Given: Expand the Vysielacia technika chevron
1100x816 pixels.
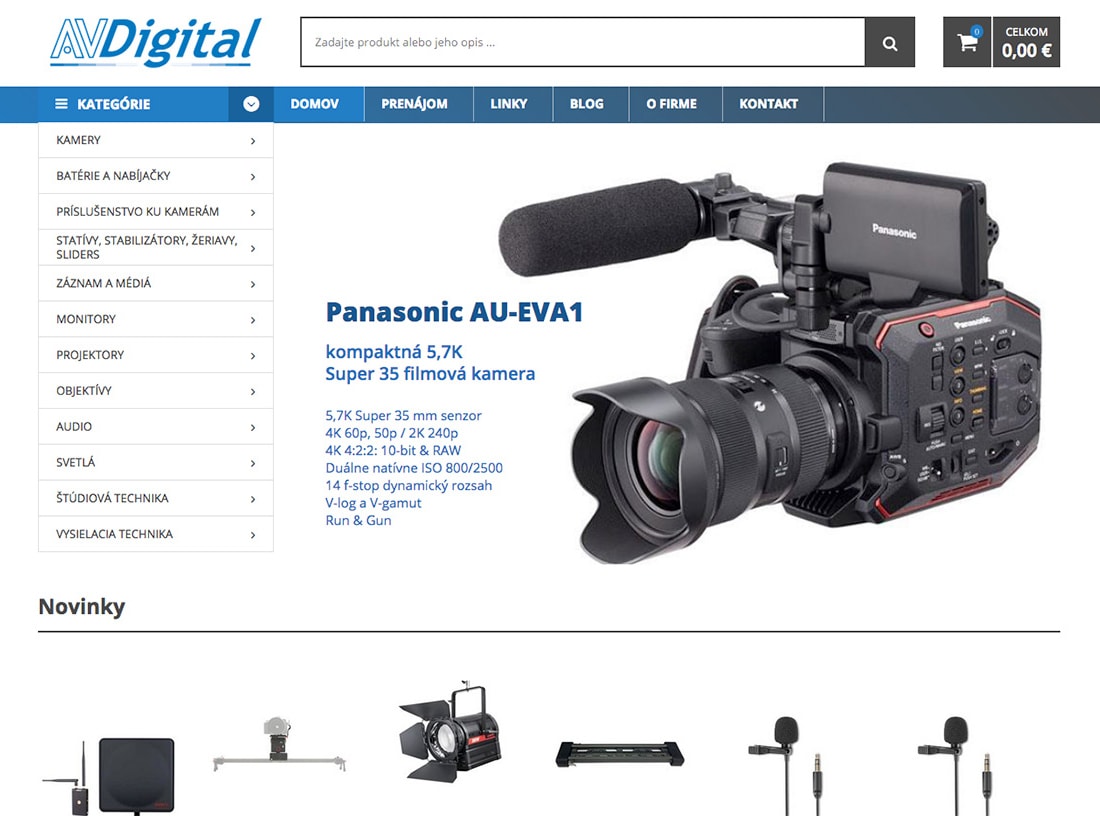Looking at the screenshot, I should point(253,535).
